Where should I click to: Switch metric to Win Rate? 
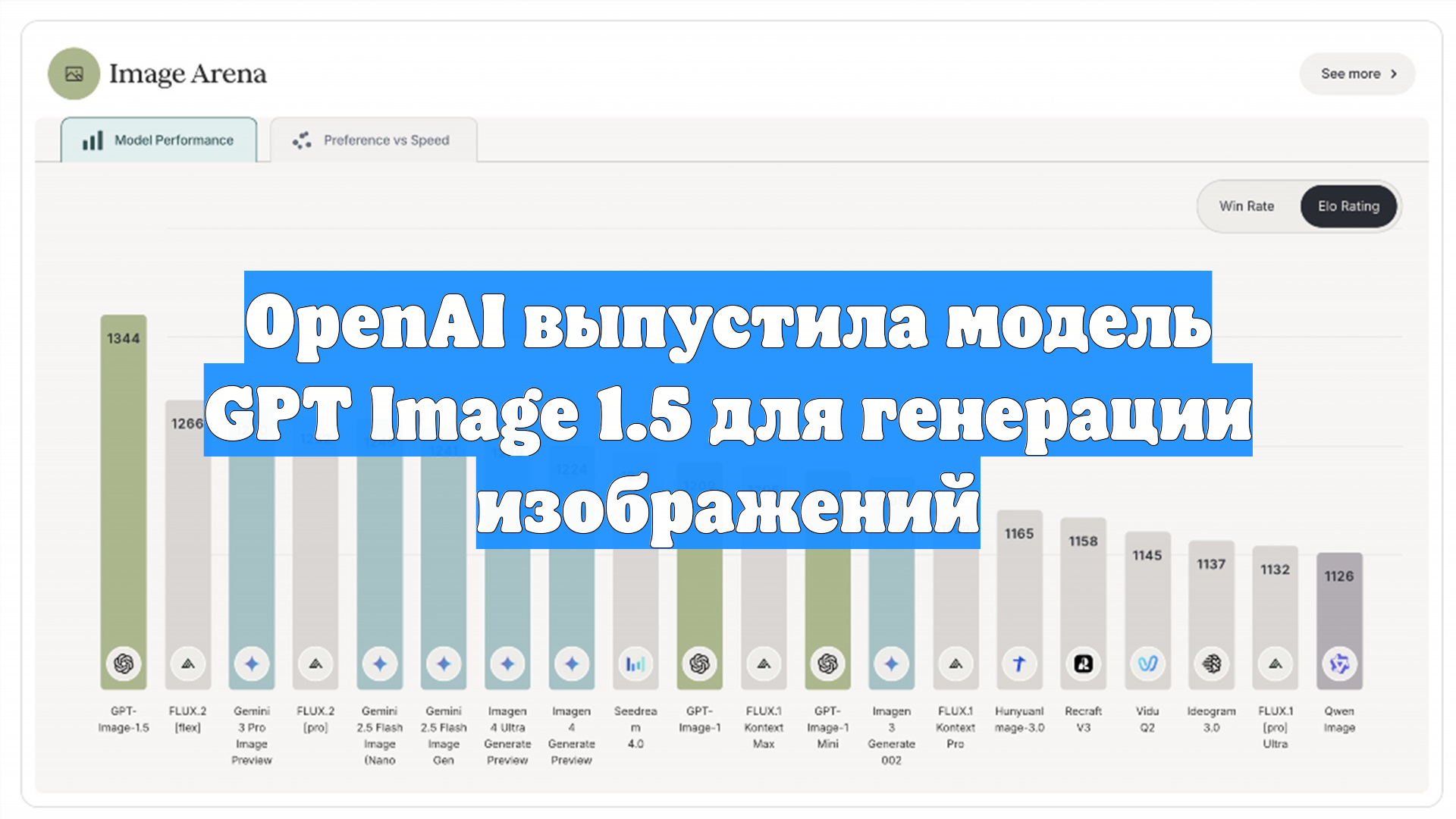[x=1246, y=206]
